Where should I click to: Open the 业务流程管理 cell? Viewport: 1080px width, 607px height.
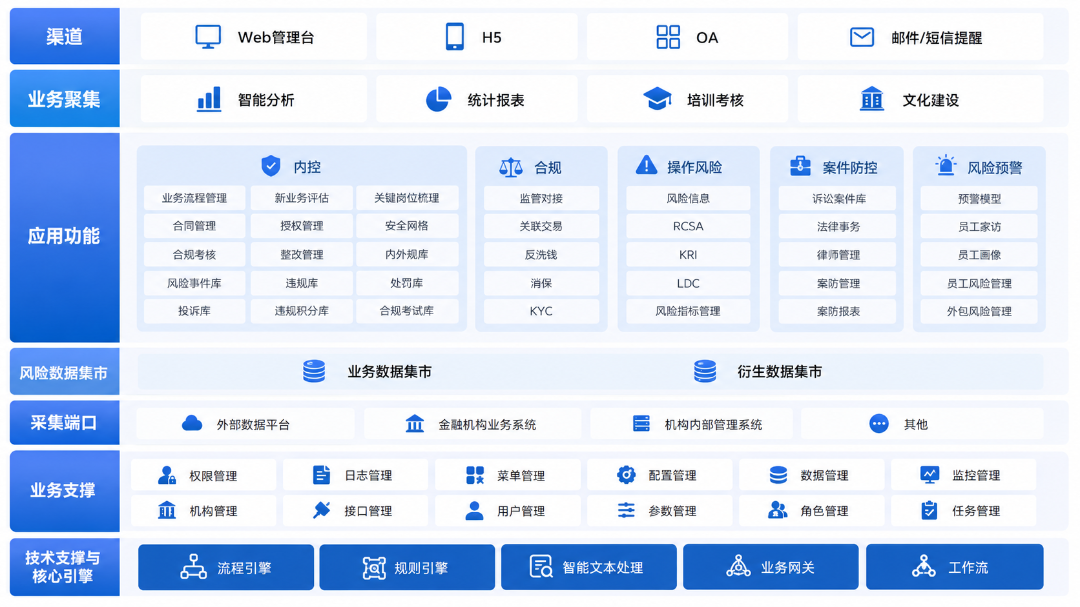point(194,198)
